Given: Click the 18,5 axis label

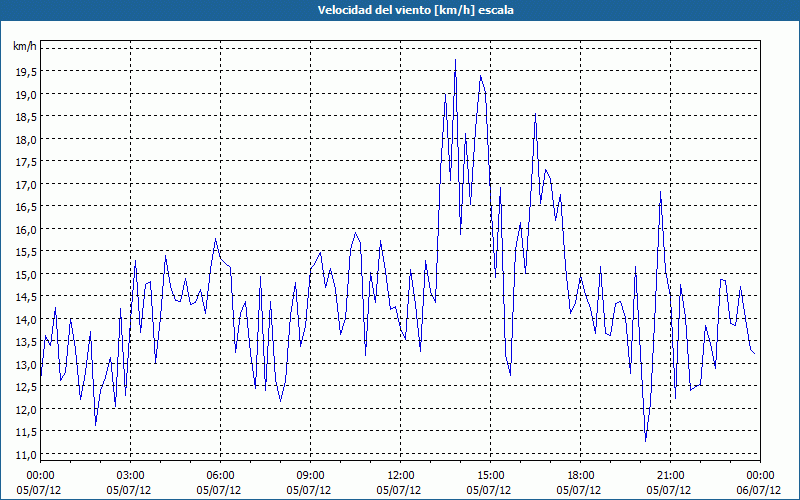Looking at the screenshot, I should point(27,117).
